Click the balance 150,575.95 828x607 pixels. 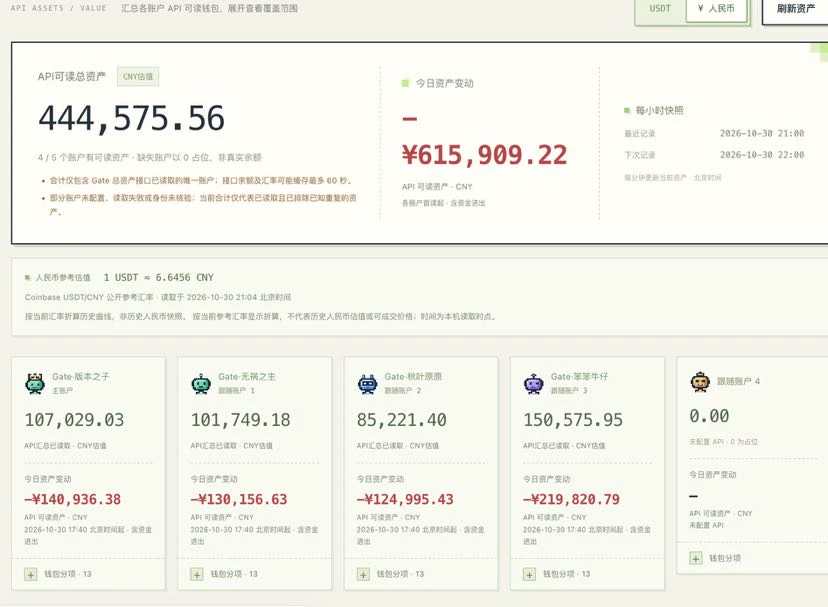point(573,420)
